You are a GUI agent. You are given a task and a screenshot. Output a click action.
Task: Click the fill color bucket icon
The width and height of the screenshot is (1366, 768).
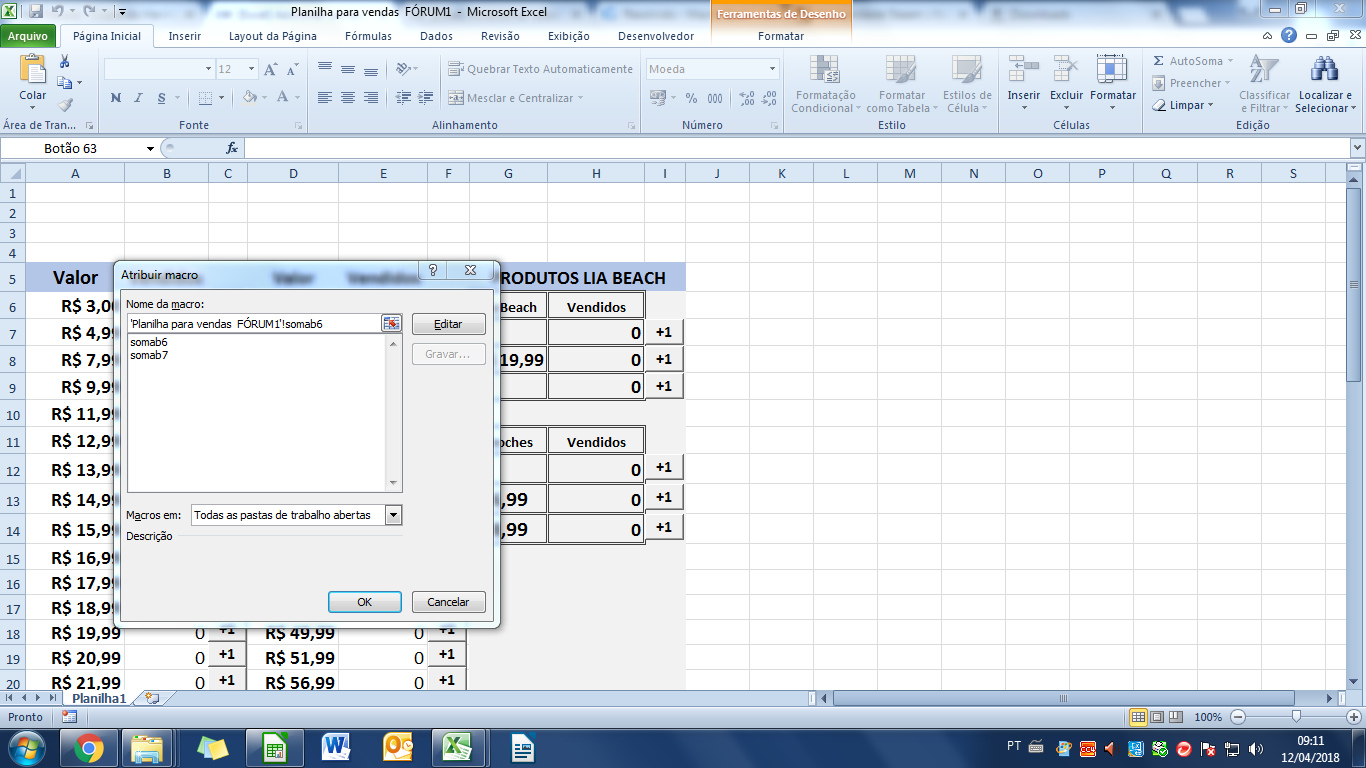tap(250, 98)
